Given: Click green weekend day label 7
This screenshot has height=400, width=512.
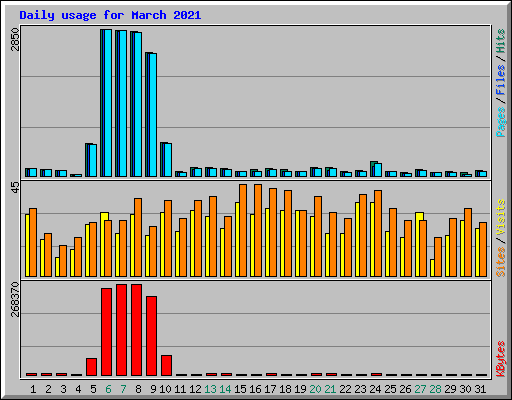Looking at the screenshot, I should pos(123,389).
